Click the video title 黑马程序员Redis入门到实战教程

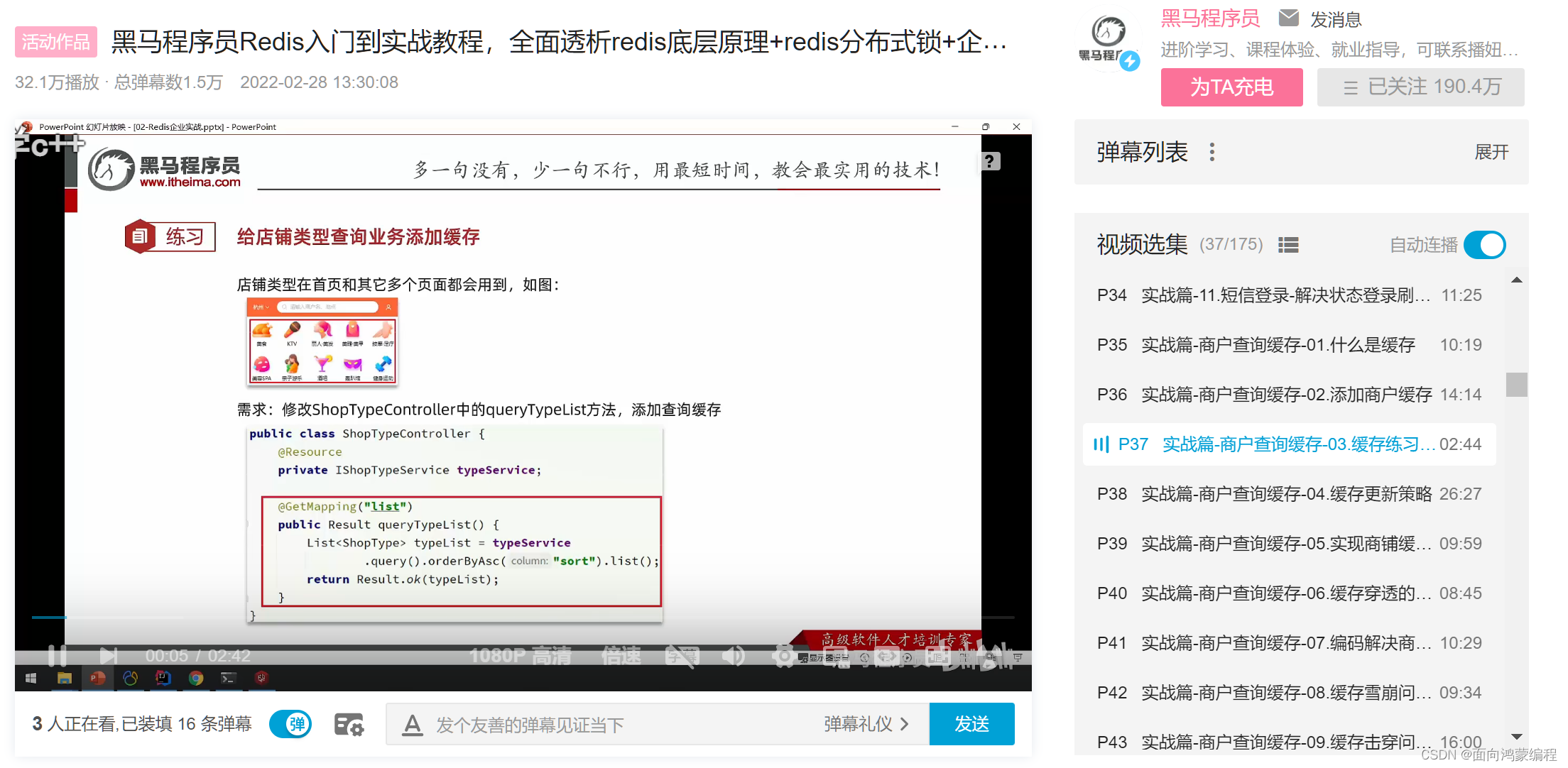coord(558,42)
